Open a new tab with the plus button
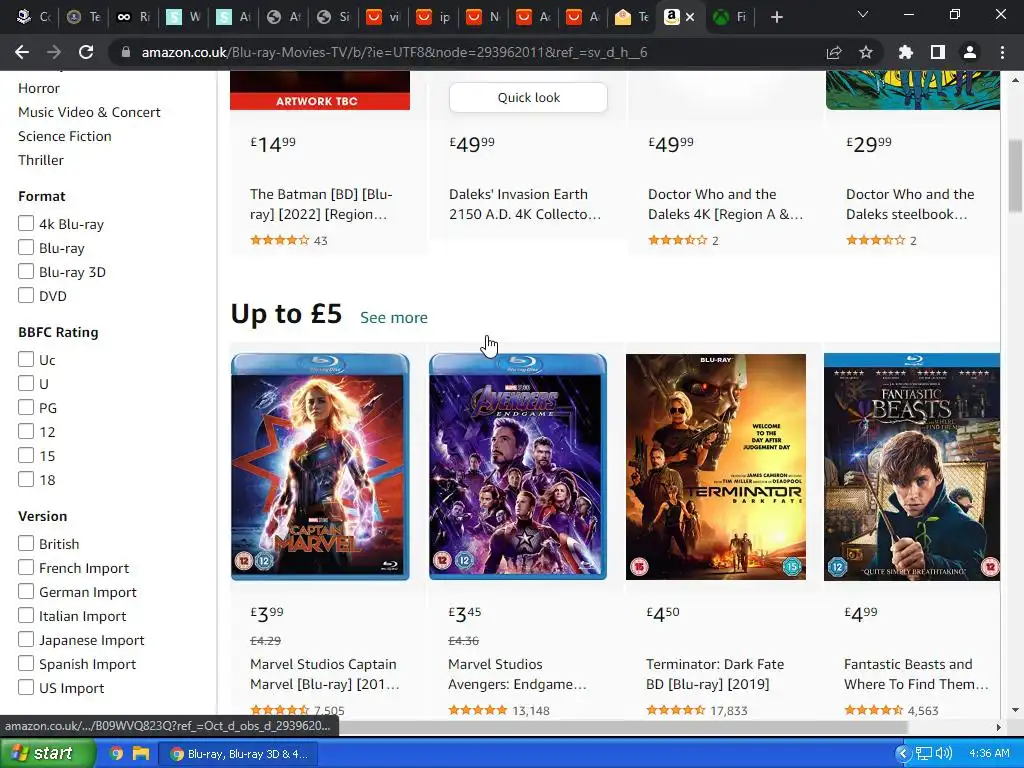1024x768 pixels. pos(776,17)
